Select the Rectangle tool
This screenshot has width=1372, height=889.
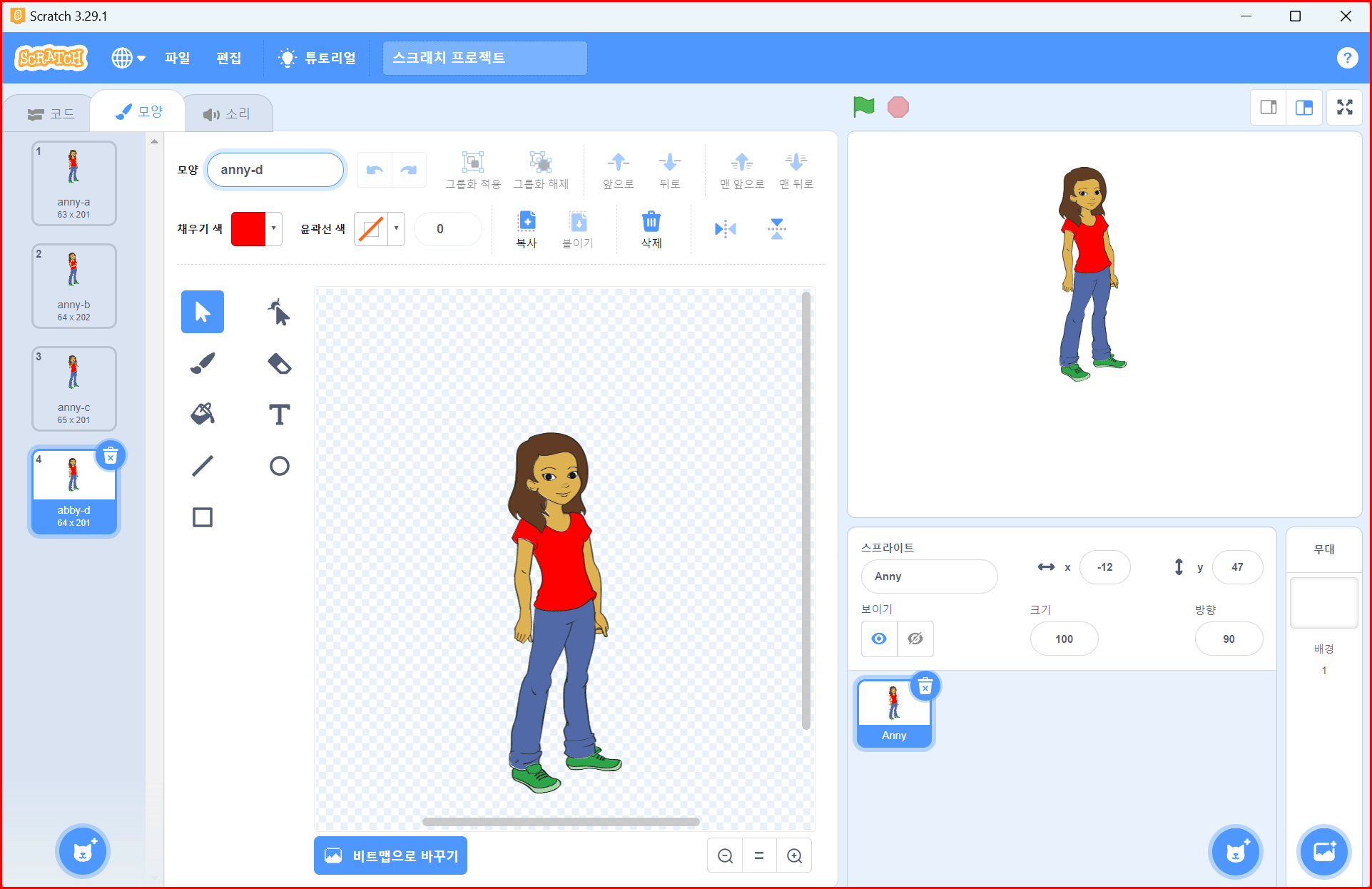point(203,517)
